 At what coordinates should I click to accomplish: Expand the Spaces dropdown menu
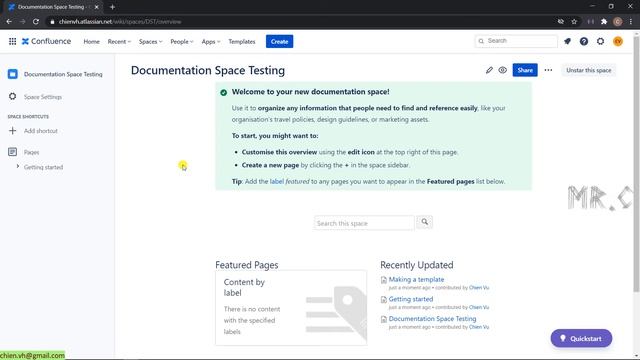[x=150, y=42]
